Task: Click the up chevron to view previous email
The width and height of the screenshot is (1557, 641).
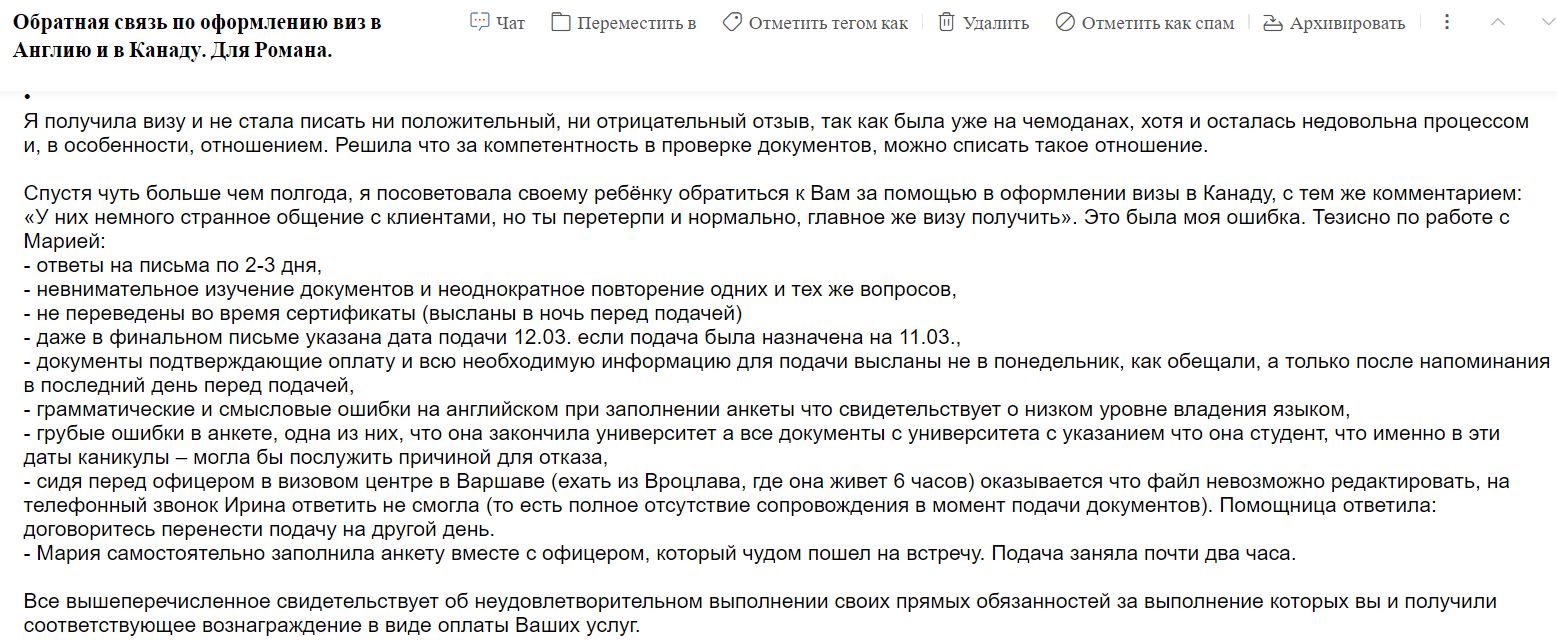Action: click(1496, 21)
